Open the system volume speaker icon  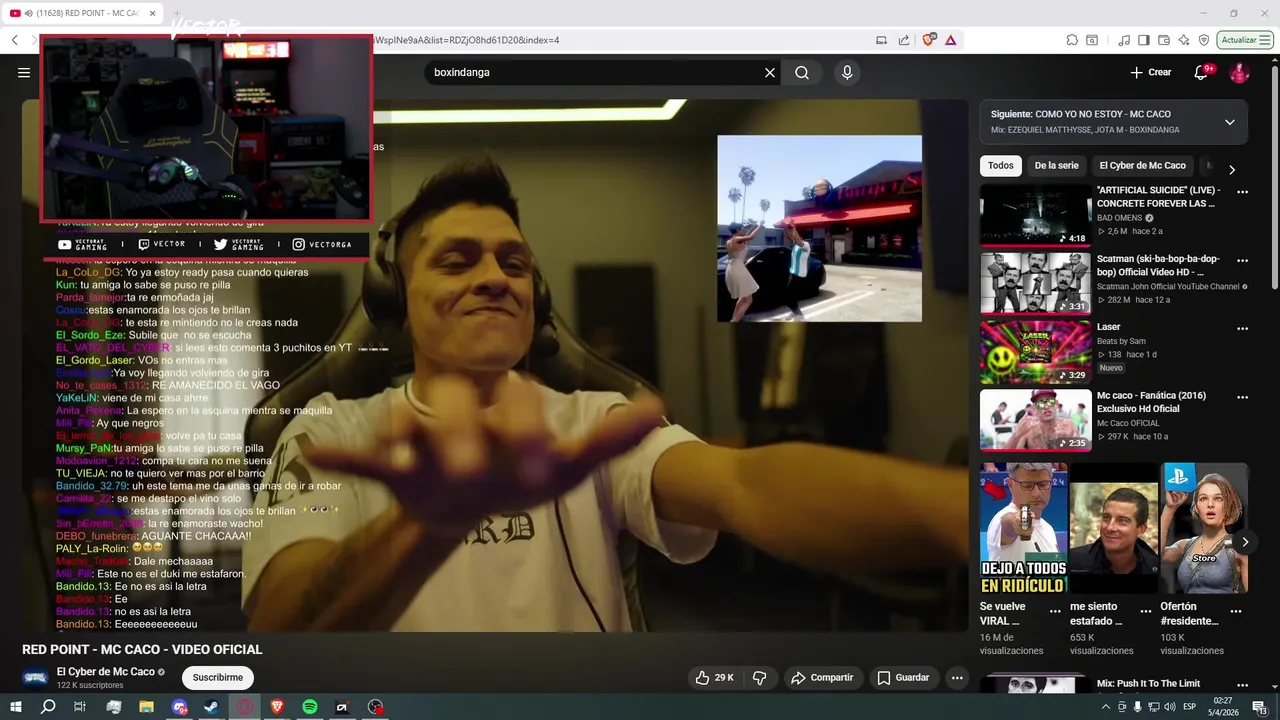[x=1171, y=707]
